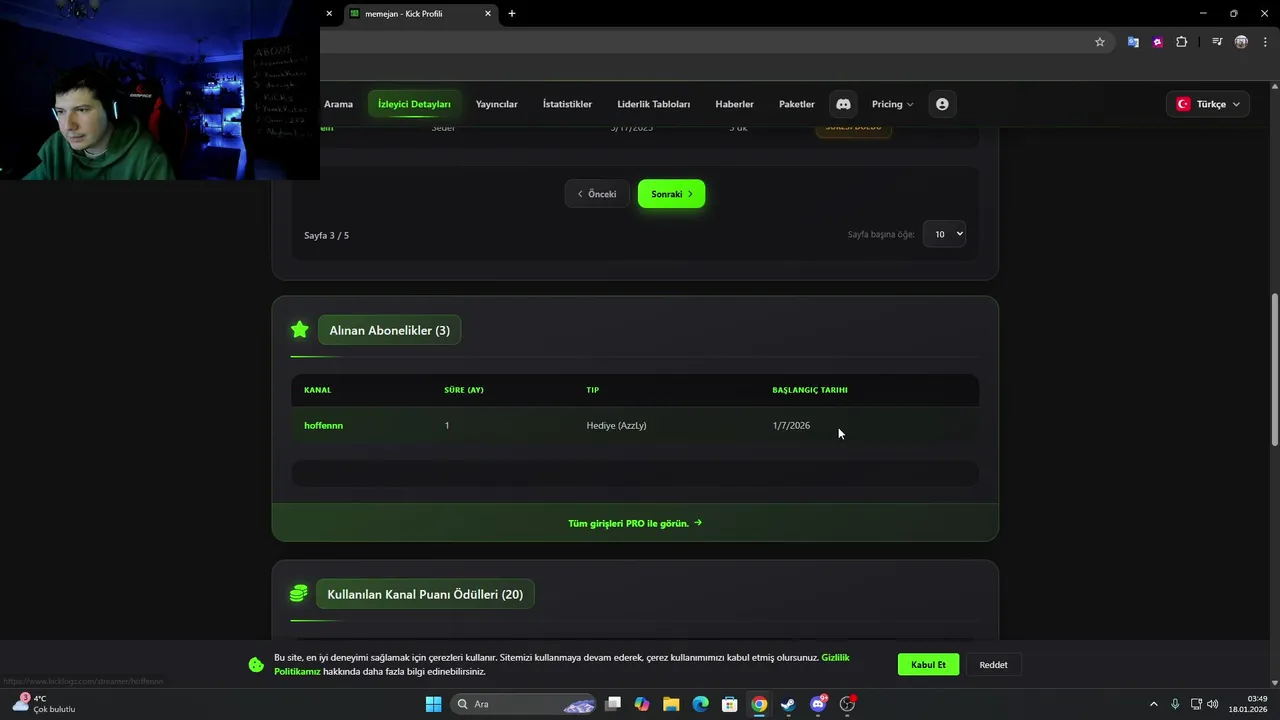Launch Copilot from the taskbar
This screenshot has height=720, width=1280.
point(642,704)
